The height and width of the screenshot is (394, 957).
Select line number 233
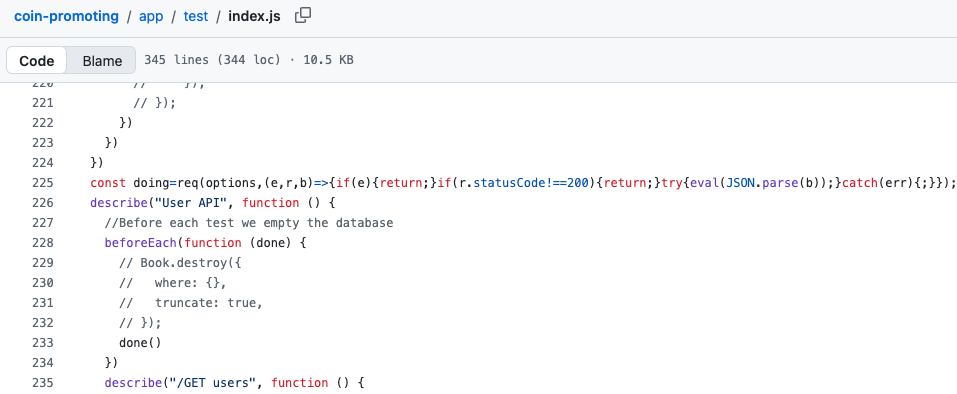tap(43, 343)
